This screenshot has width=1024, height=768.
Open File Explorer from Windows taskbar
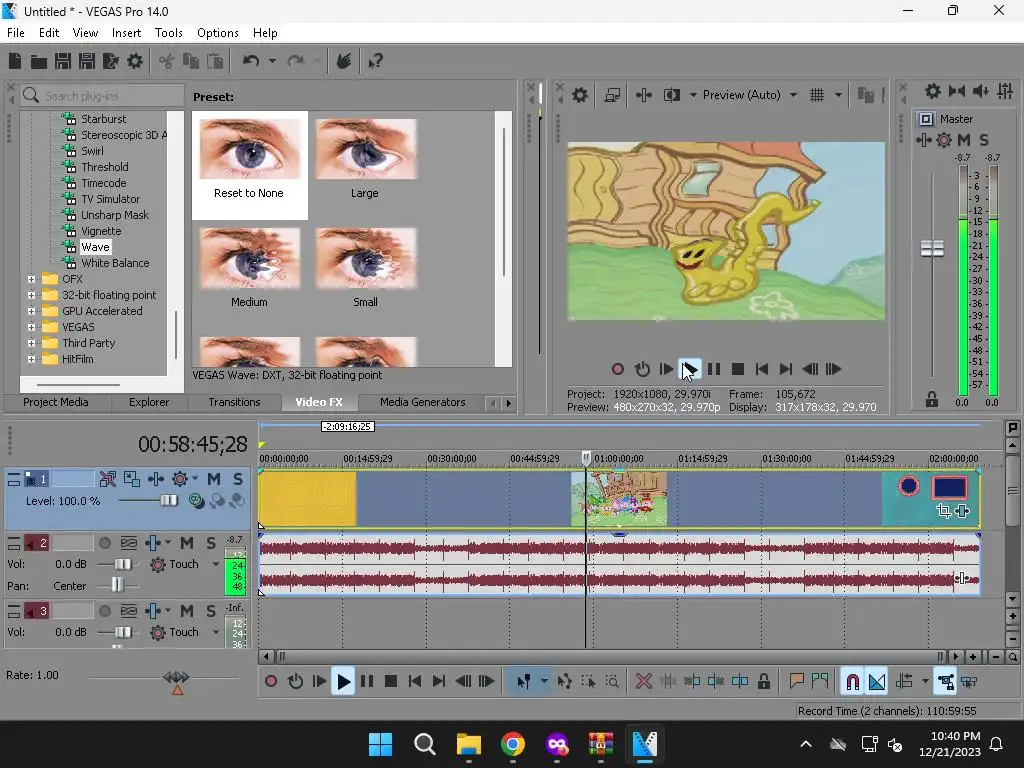468,744
